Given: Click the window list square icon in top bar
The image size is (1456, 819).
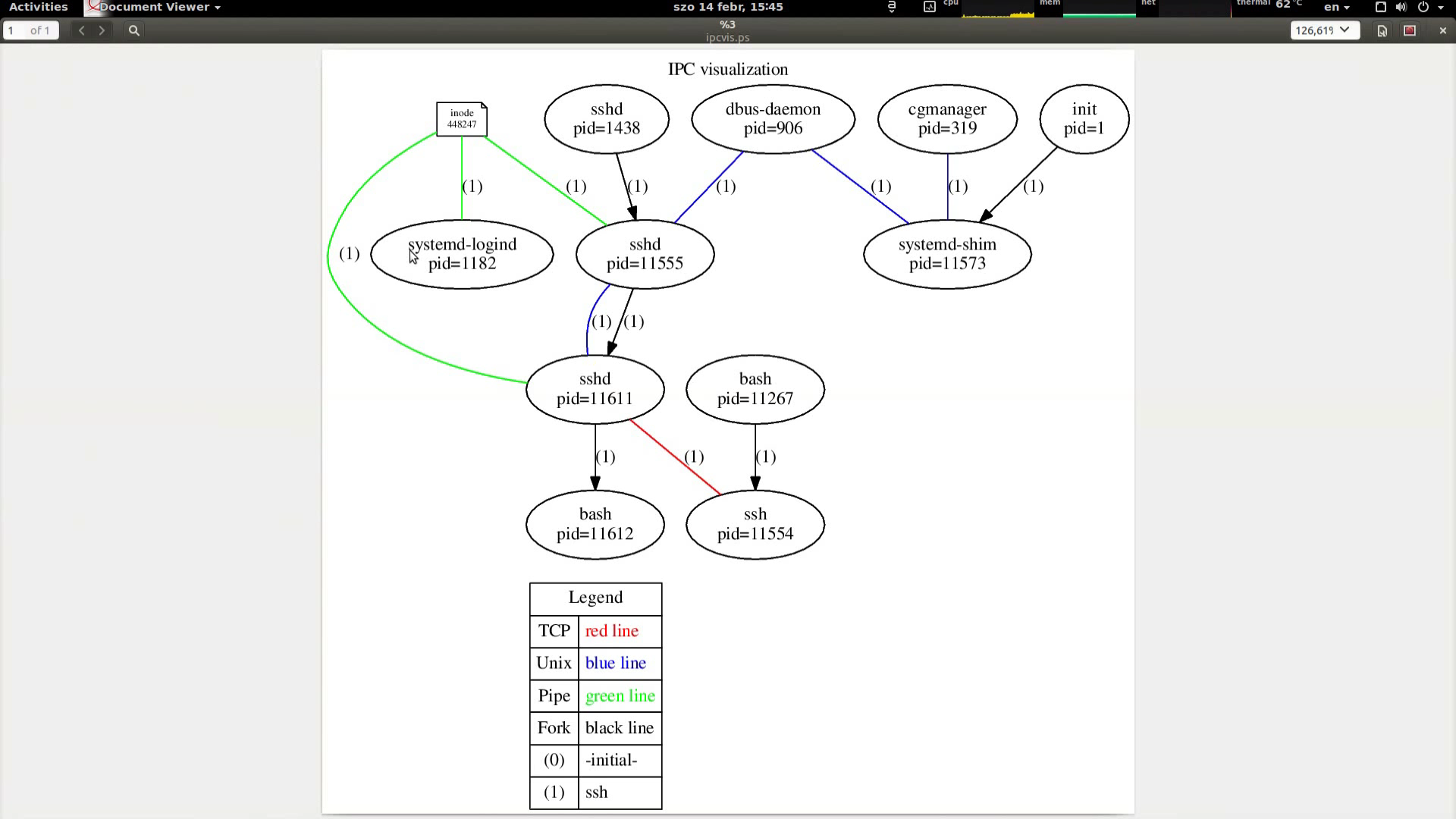Looking at the screenshot, I should (1380, 7).
